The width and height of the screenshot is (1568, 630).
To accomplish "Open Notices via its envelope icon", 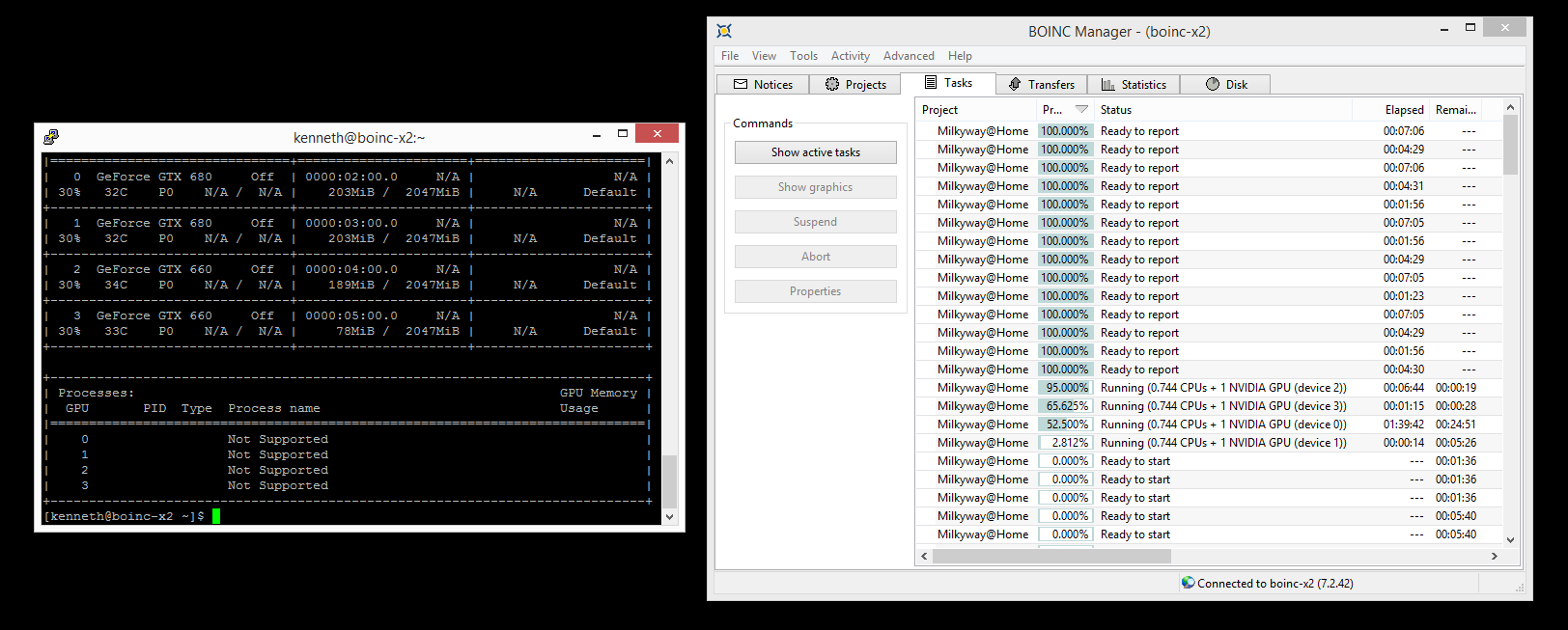I will coord(741,85).
